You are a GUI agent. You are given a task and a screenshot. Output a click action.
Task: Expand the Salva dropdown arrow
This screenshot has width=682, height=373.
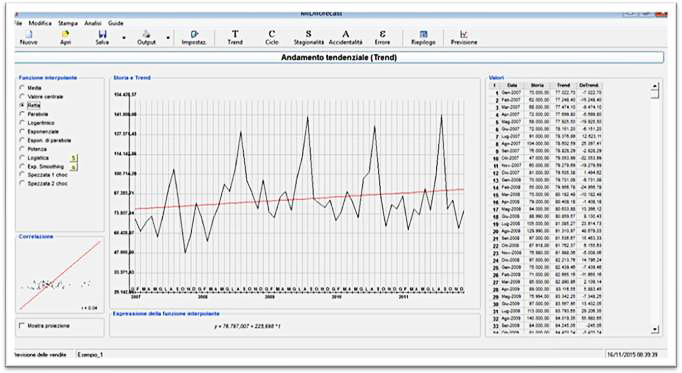(x=124, y=38)
